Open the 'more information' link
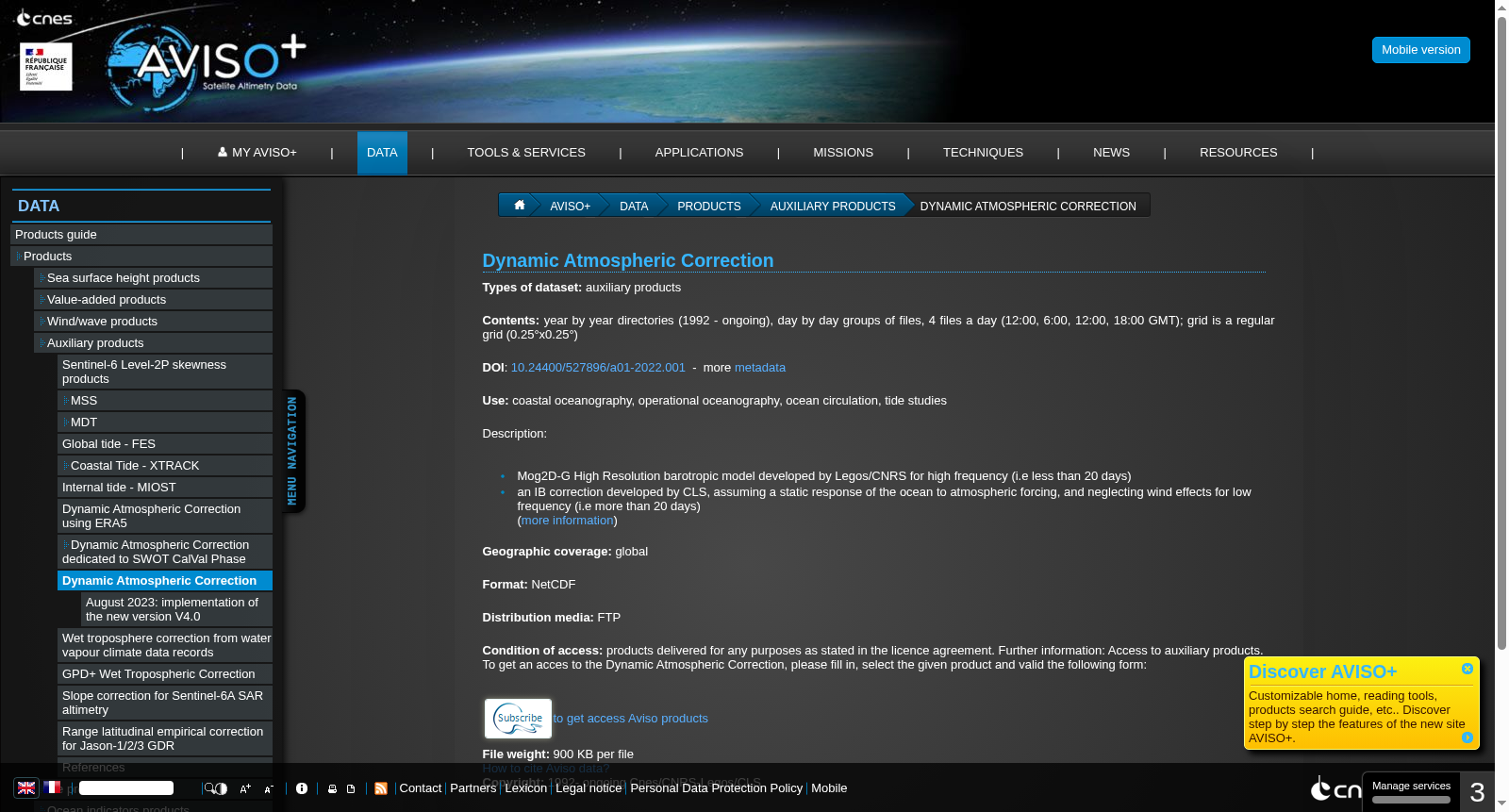Screen dimensions: 1509x812 point(568,521)
